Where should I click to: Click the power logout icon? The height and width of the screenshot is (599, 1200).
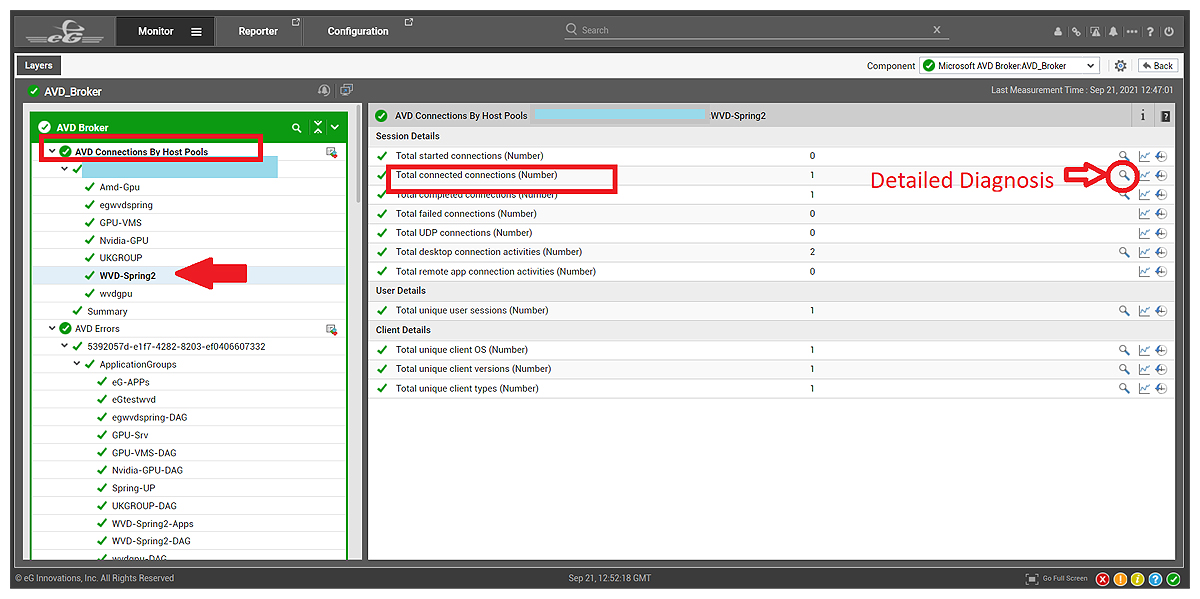pyautogui.click(x=1169, y=32)
